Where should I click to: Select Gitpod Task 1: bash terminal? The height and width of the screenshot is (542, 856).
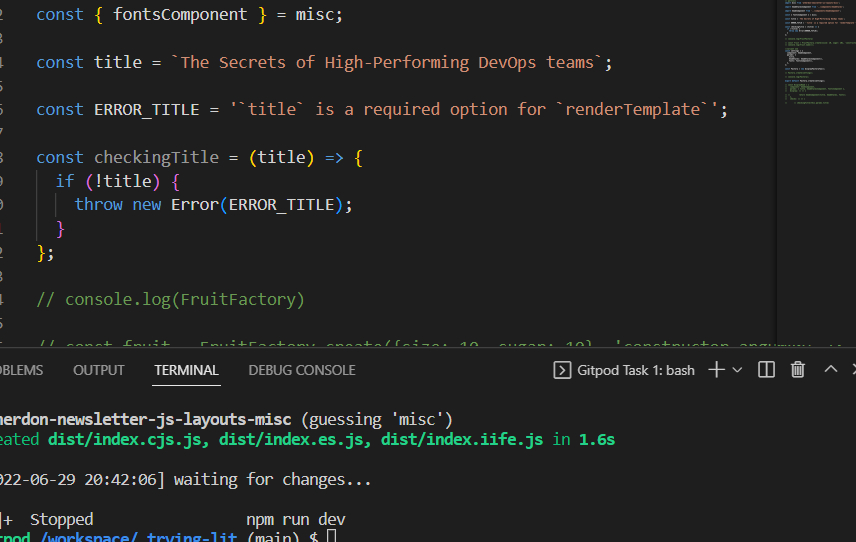[624, 370]
